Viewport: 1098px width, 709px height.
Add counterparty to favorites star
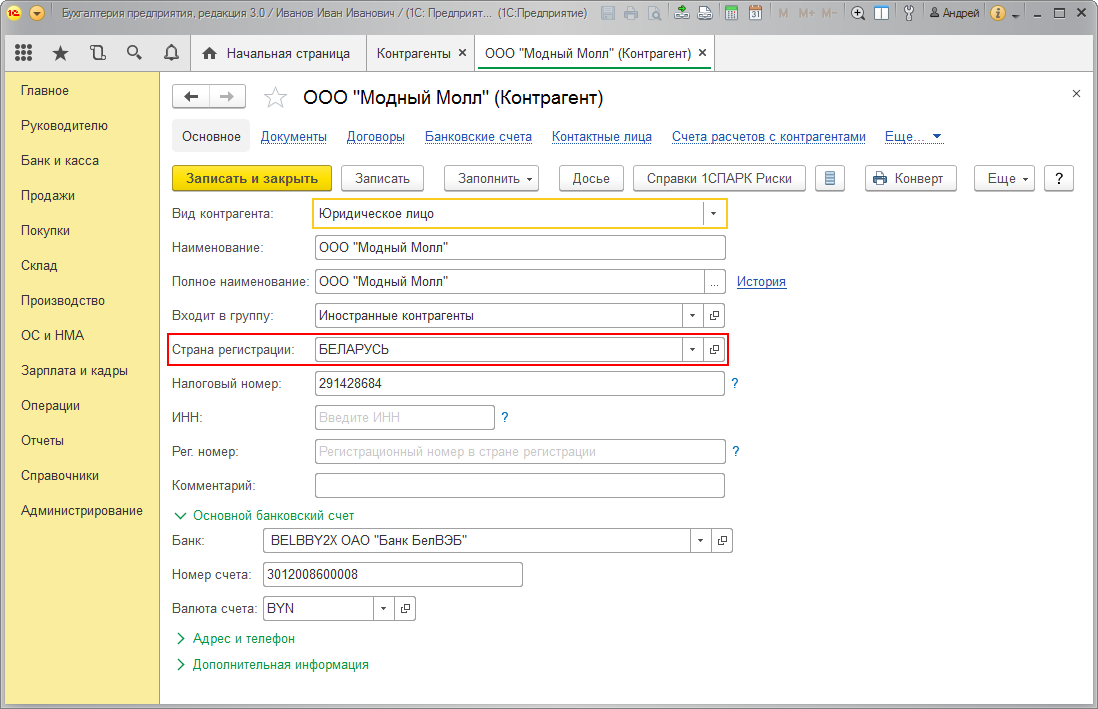(x=275, y=97)
